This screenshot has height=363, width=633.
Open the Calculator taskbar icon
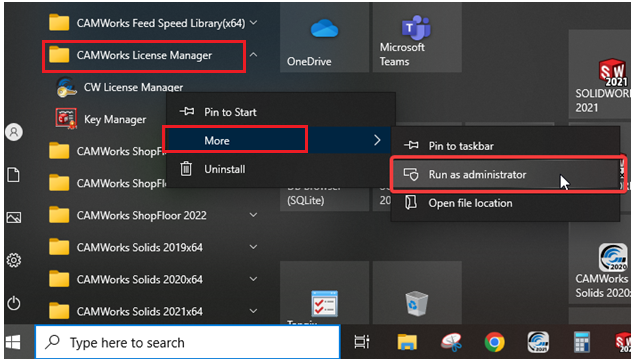(582, 342)
